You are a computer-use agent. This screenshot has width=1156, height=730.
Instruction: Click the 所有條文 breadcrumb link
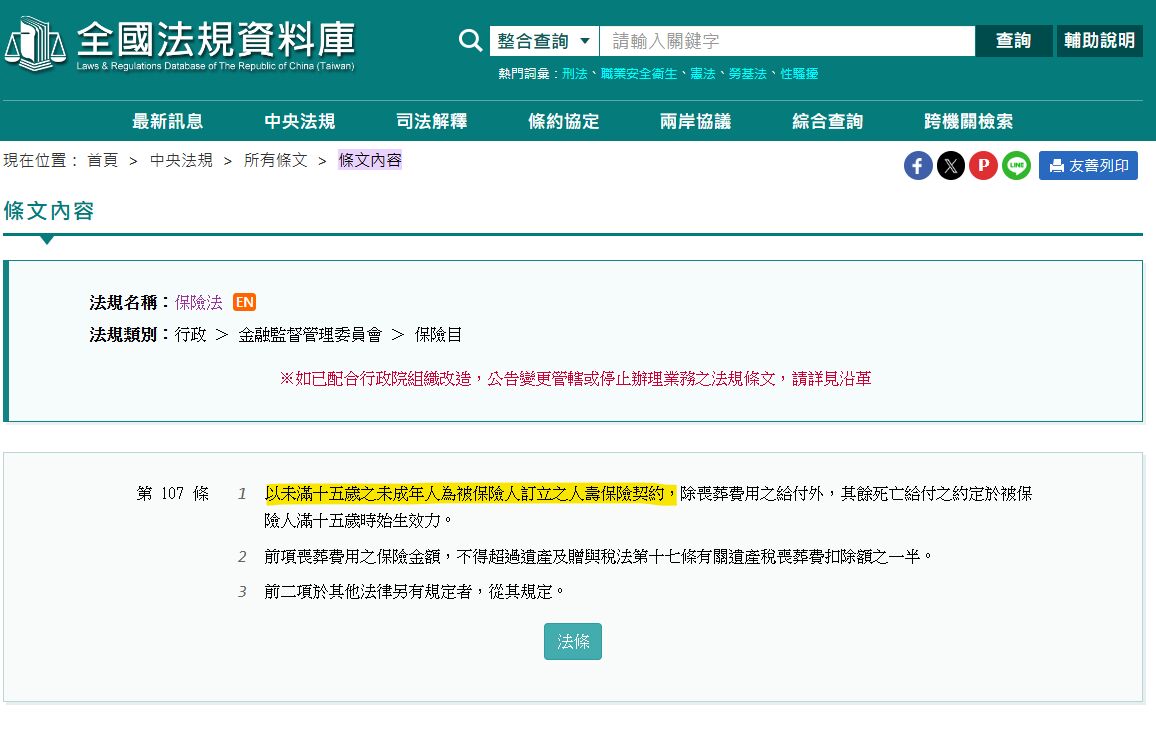[275, 160]
